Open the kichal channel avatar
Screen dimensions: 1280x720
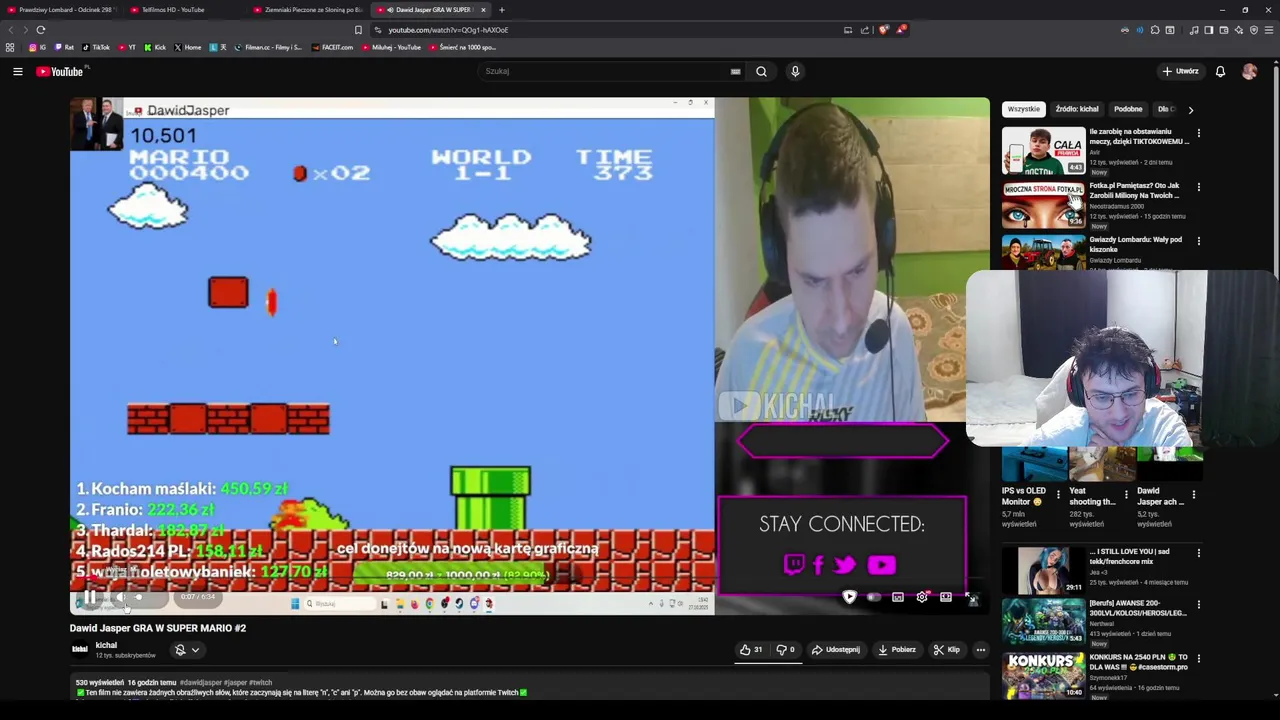80,649
